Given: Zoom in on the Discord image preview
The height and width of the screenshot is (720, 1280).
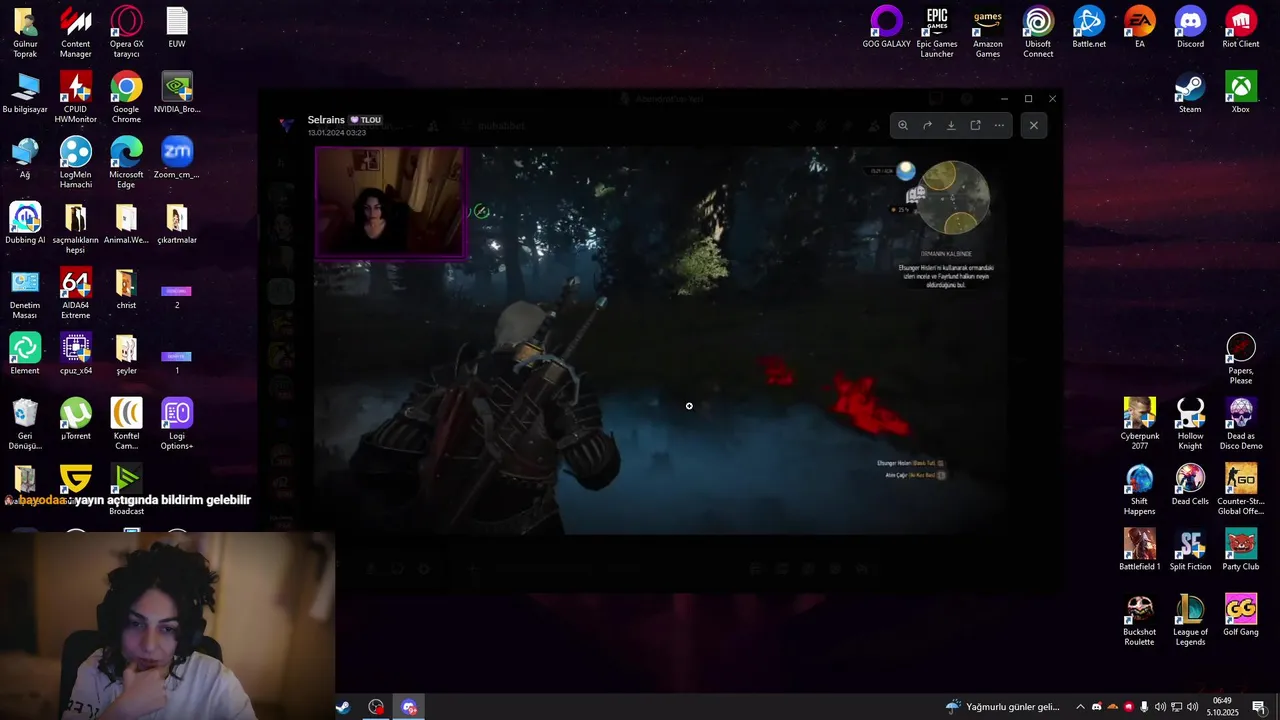Looking at the screenshot, I should tap(903, 125).
